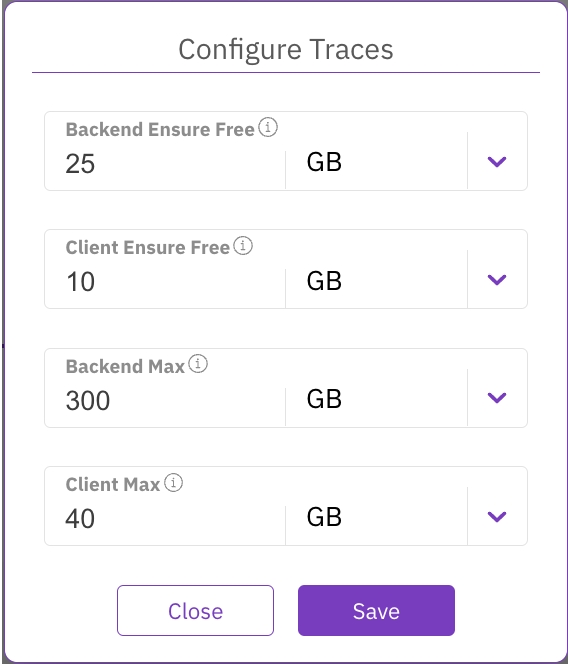568x664 pixels.
Task: Click the Client Ensure Free info icon
Action: pyautogui.click(x=243, y=245)
